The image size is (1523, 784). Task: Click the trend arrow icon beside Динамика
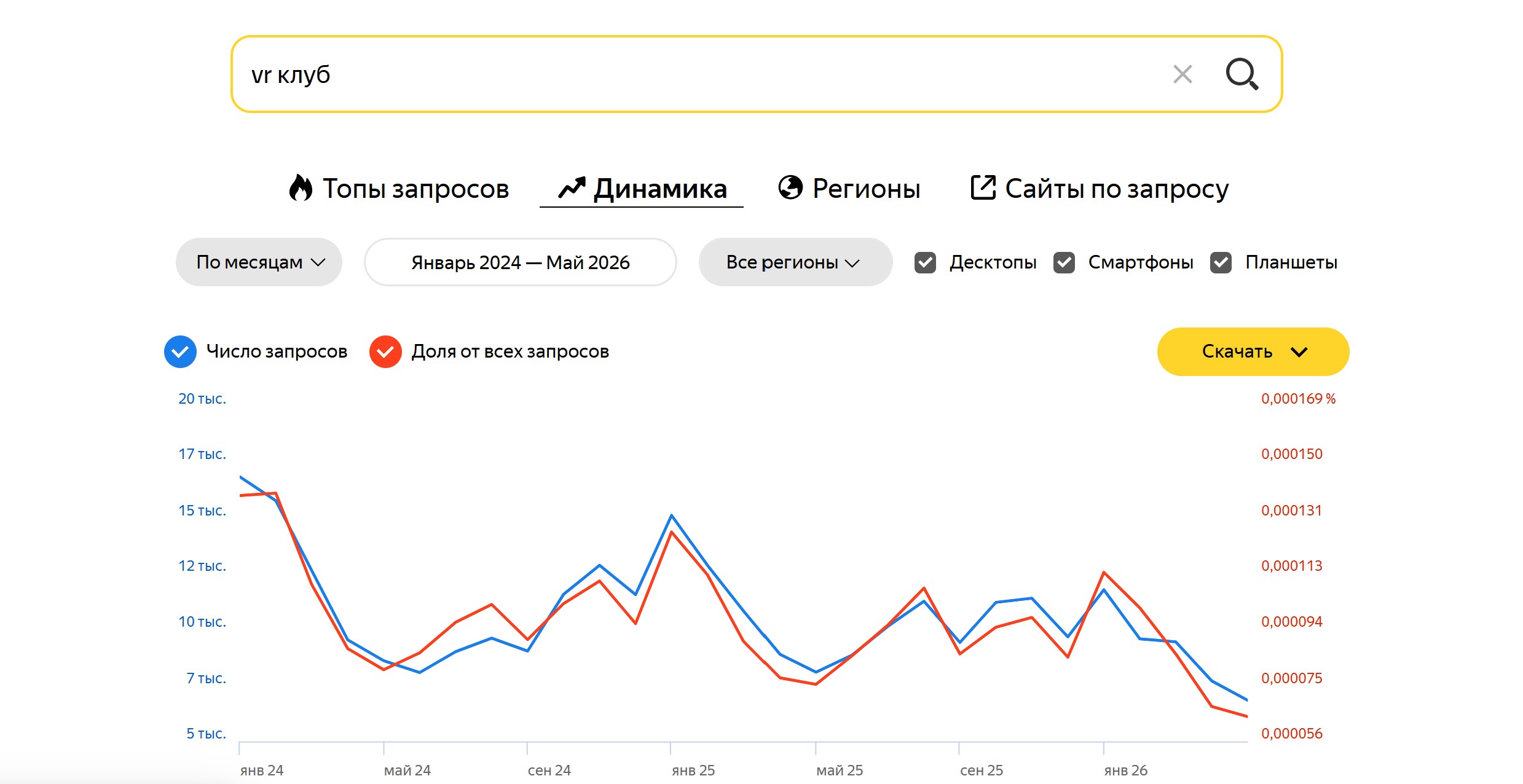[572, 188]
